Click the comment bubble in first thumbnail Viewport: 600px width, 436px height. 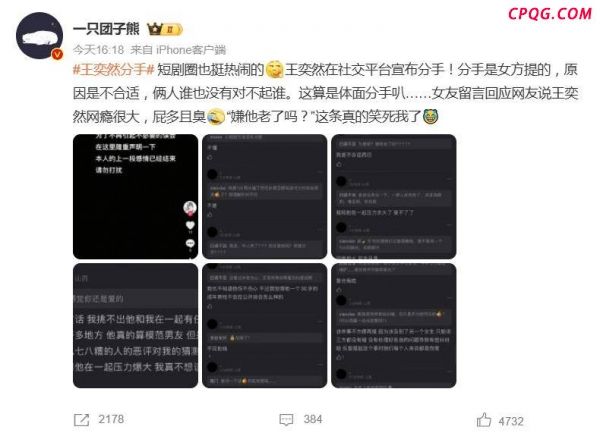click(190, 243)
